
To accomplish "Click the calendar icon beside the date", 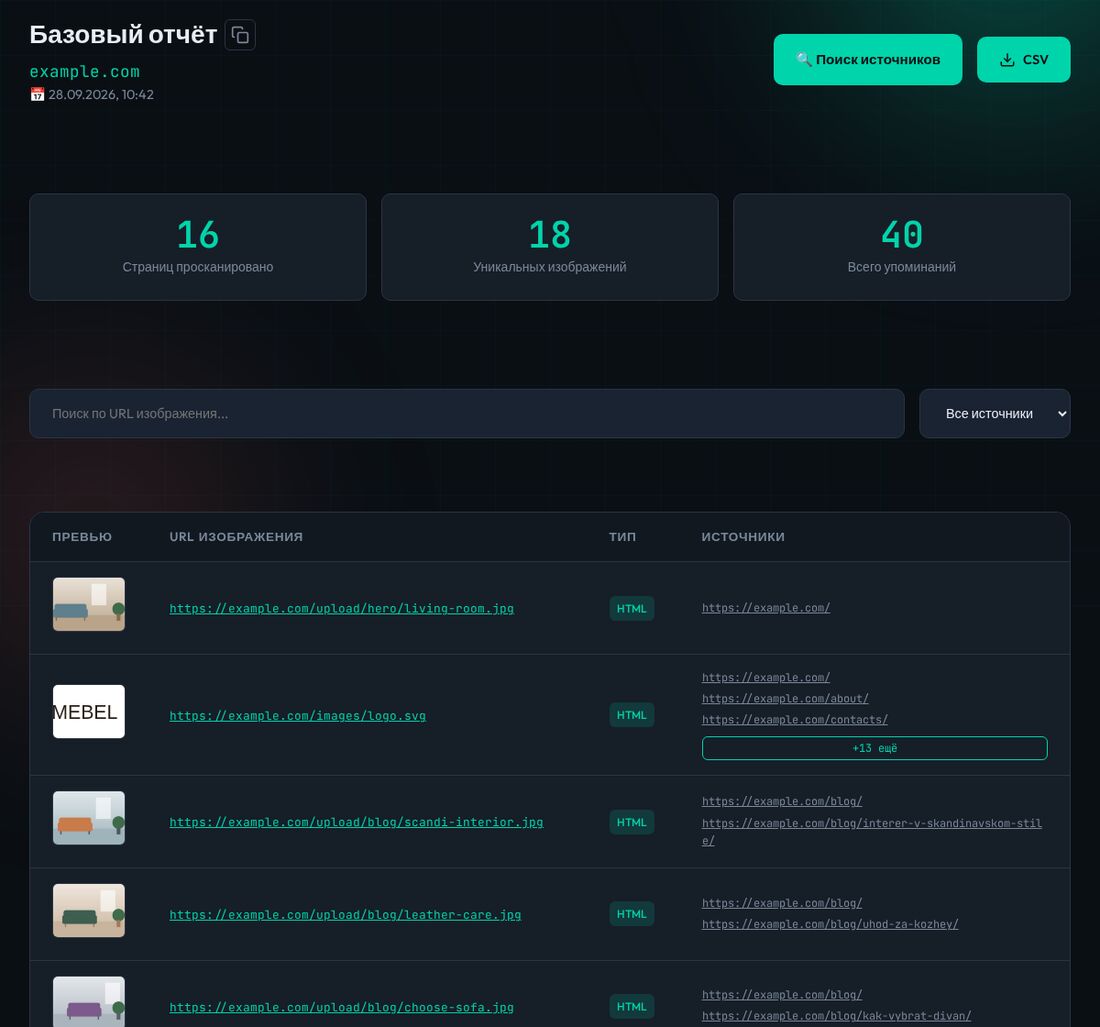I will pos(37,95).
